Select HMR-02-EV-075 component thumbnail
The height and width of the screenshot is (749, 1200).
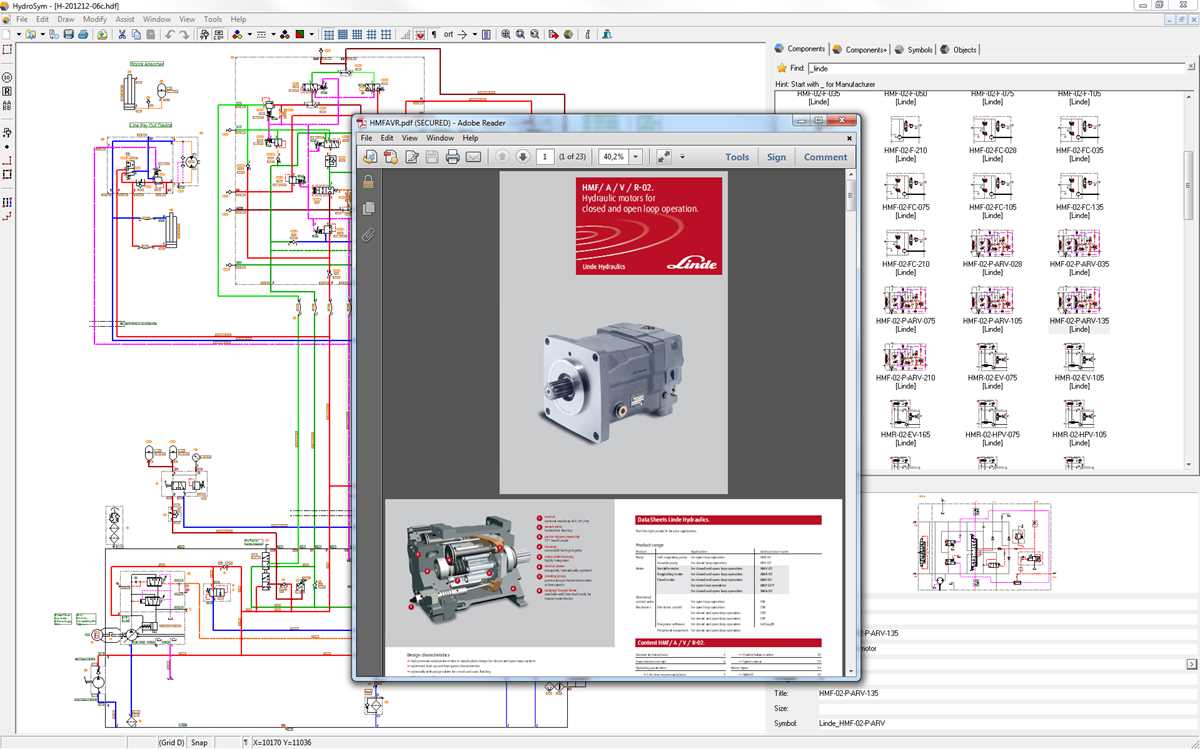tap(992, 356)
